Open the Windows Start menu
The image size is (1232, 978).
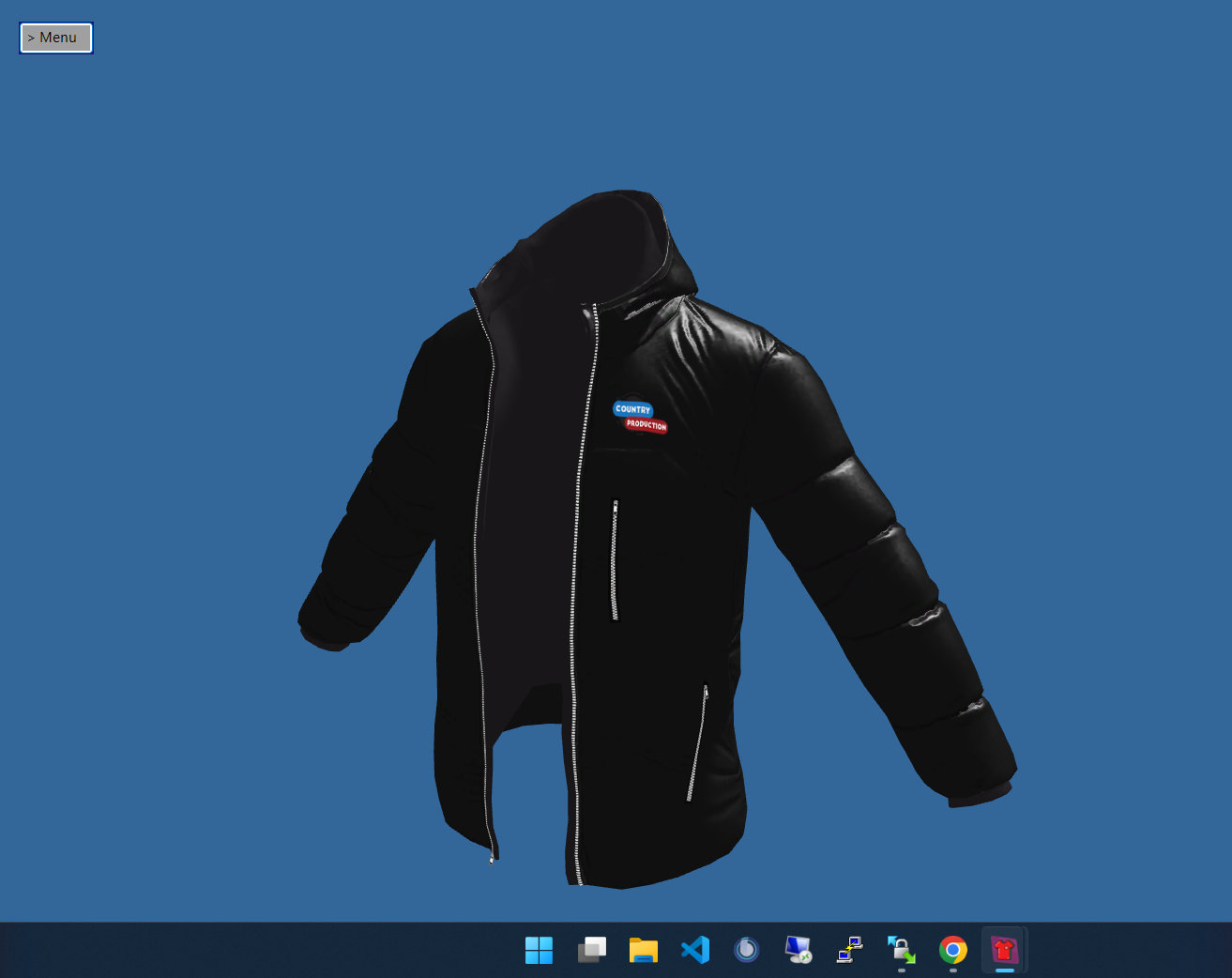[539, 950]
